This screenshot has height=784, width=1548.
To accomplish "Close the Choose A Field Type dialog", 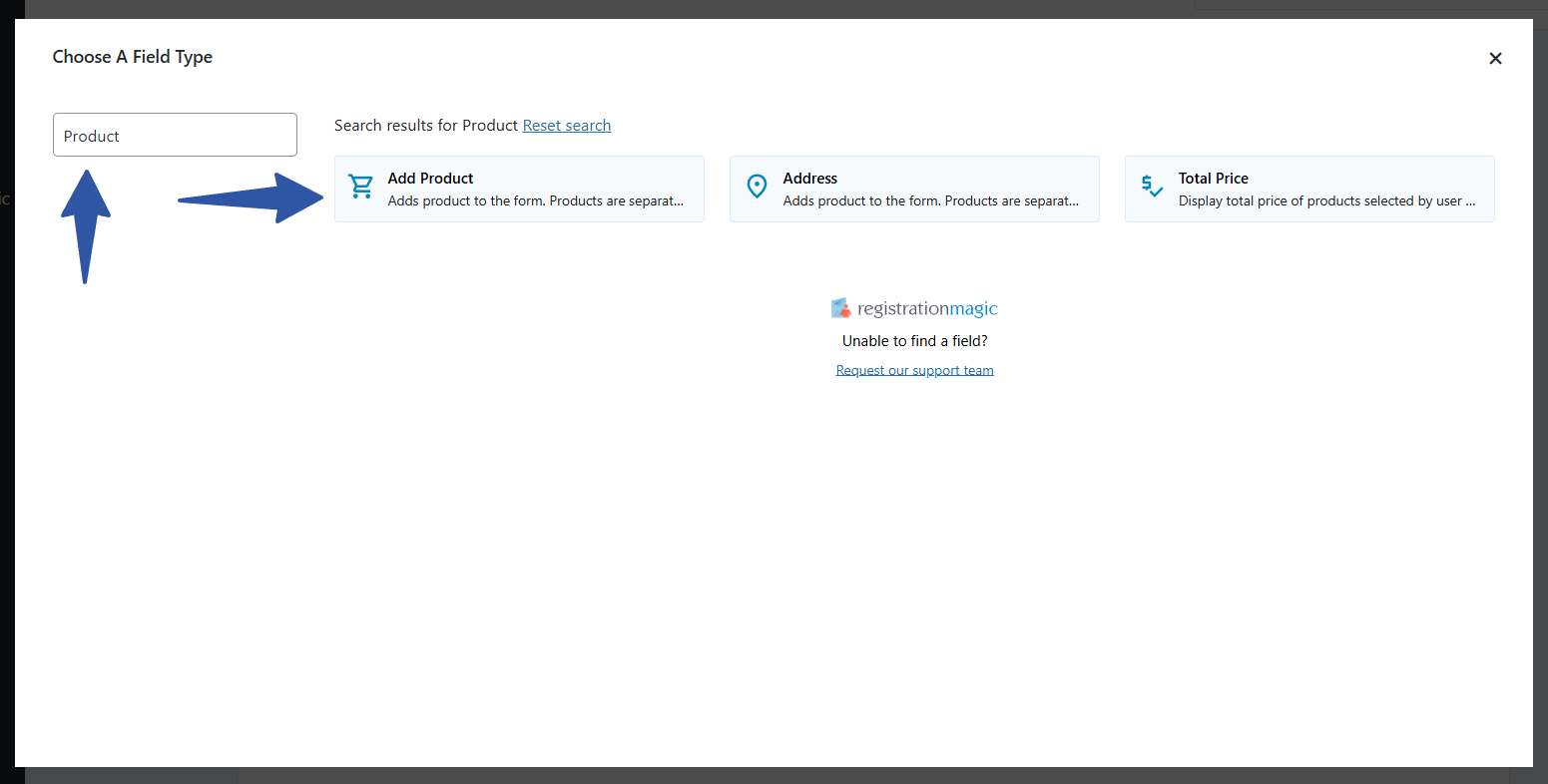I will 1494,59.
